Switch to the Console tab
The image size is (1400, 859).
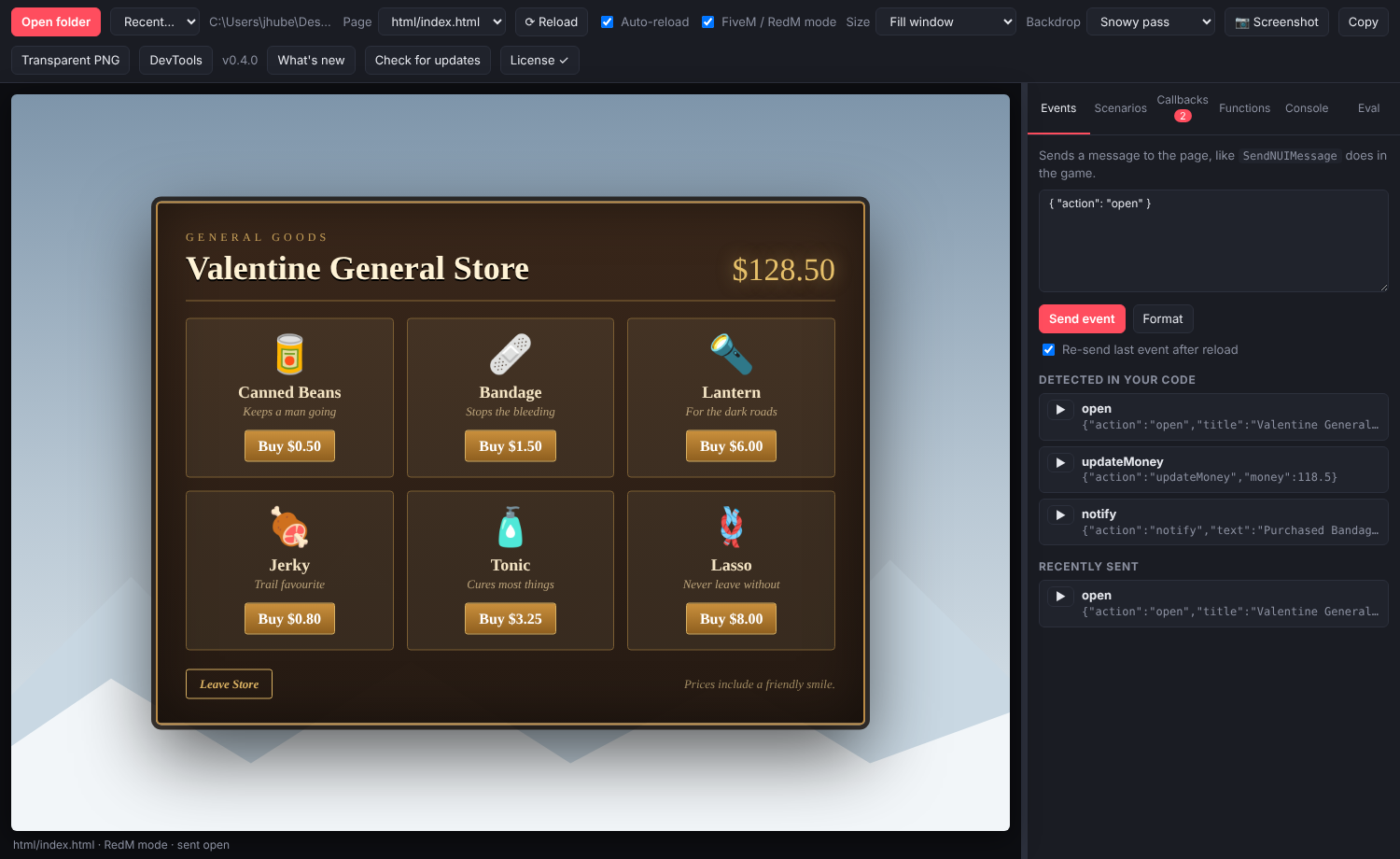(1307, 108)
